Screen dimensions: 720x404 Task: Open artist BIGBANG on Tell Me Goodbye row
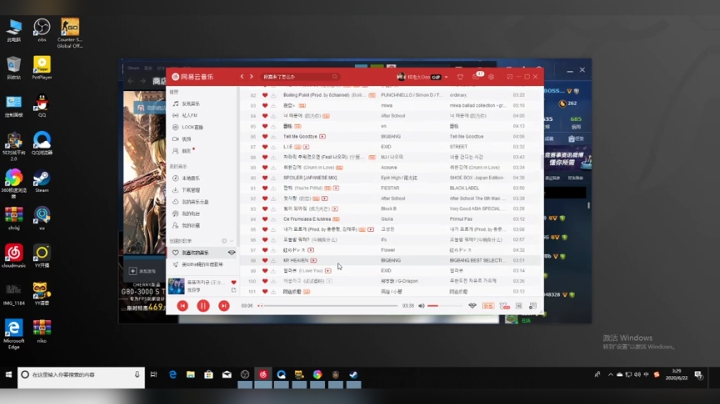click(391, 136)
